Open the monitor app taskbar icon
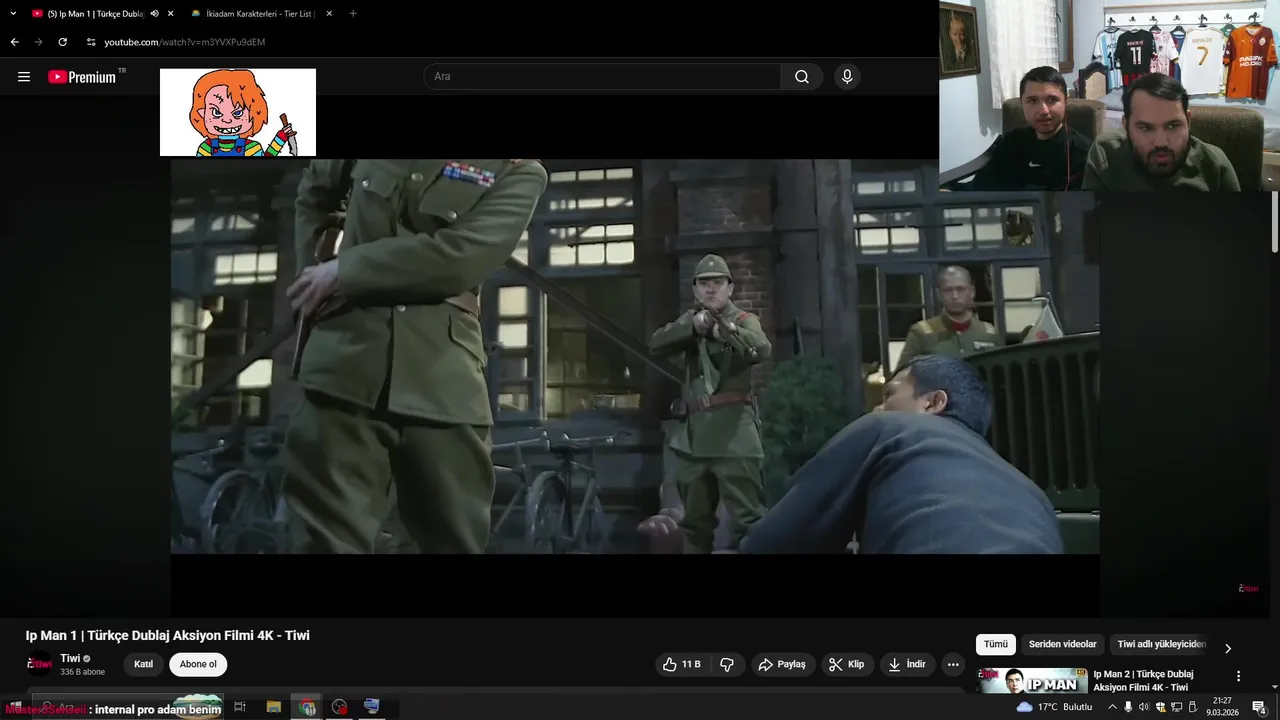The height and width of the screenshot is (720, 1280). pyautogui.click(x=372, y=707)
